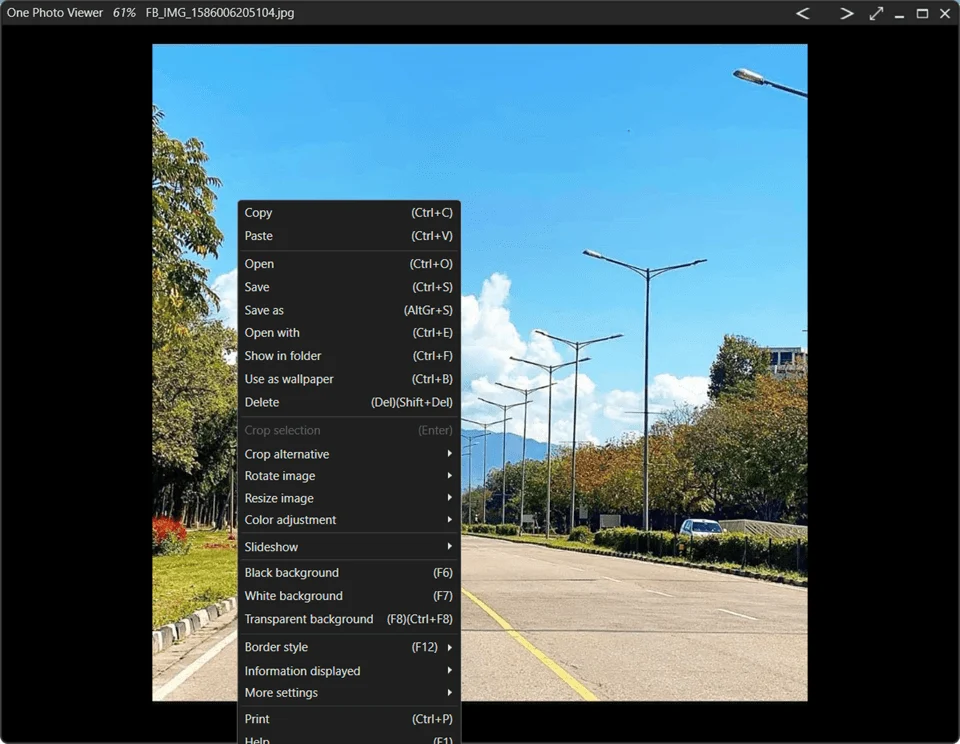Choose Print from context menu
960x744 pixels.
pyautogui.click(x=349, y=720)
